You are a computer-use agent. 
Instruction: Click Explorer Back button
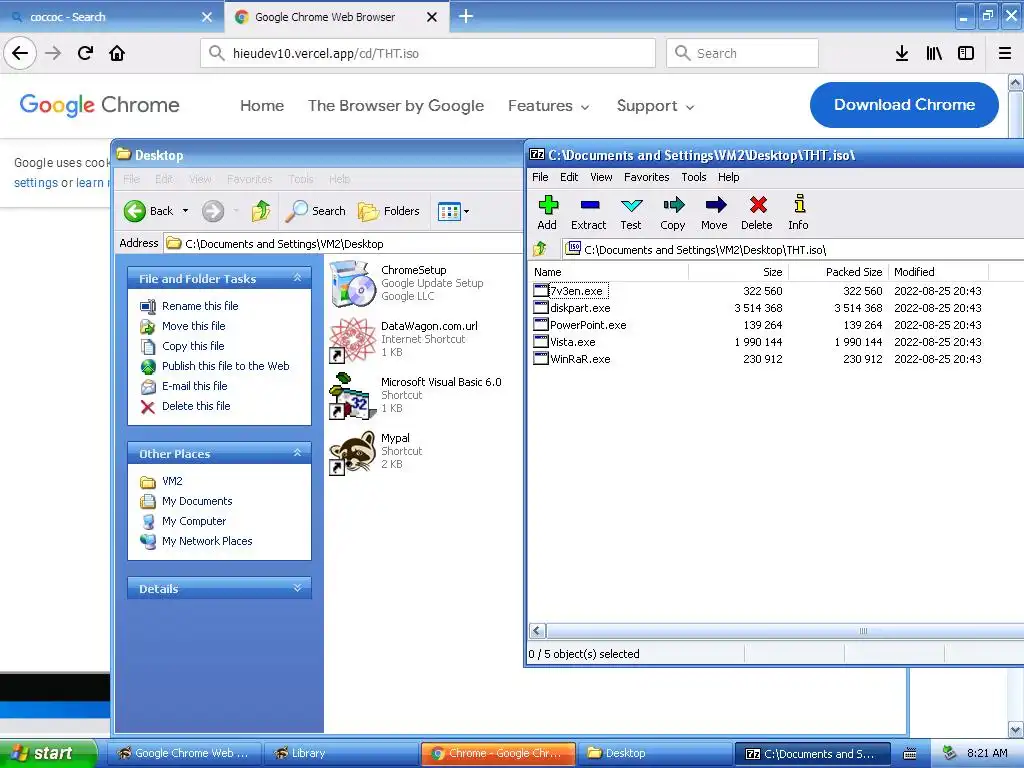coord(149,211)
